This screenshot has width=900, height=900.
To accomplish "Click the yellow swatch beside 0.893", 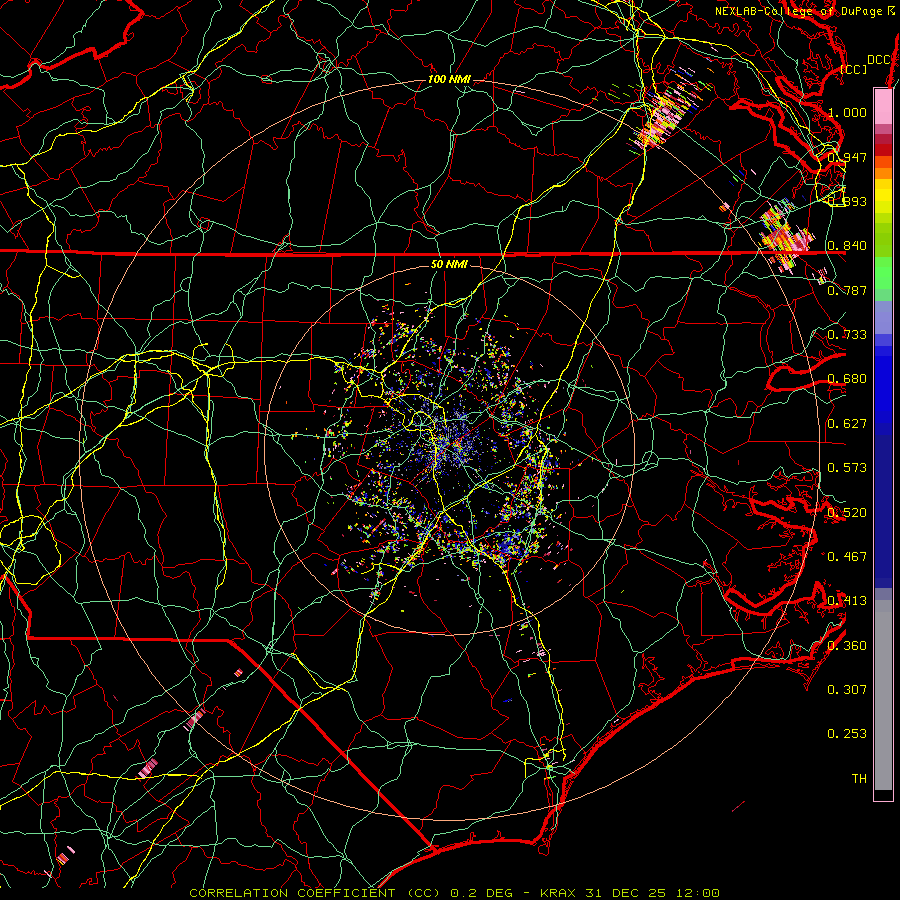I will point(883,197).
